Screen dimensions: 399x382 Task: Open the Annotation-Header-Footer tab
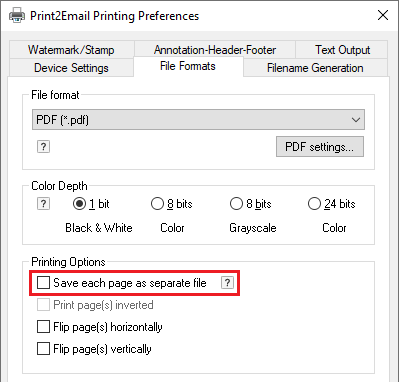[x=215, y=50]
